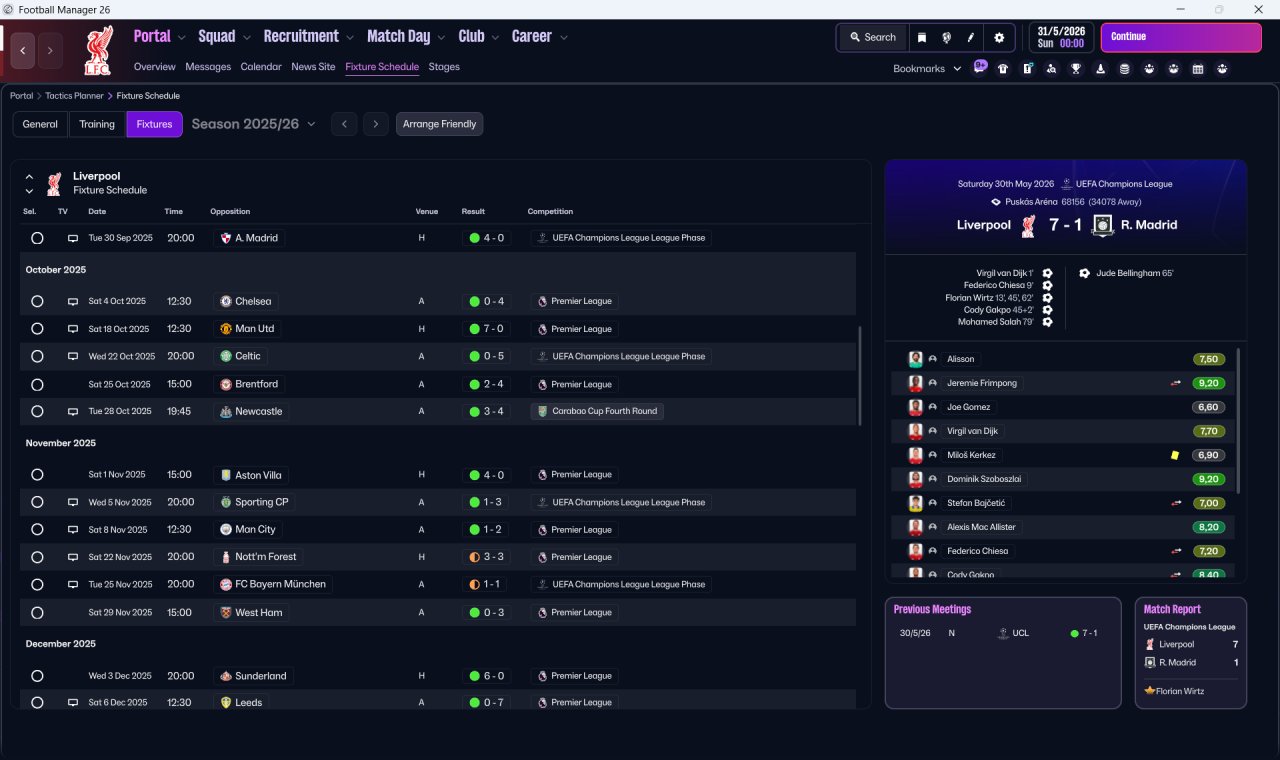Click the player ratings list scrollbar
Image resolution: width=1280 pixels, height=760 pixels.
pos(1239,420)
